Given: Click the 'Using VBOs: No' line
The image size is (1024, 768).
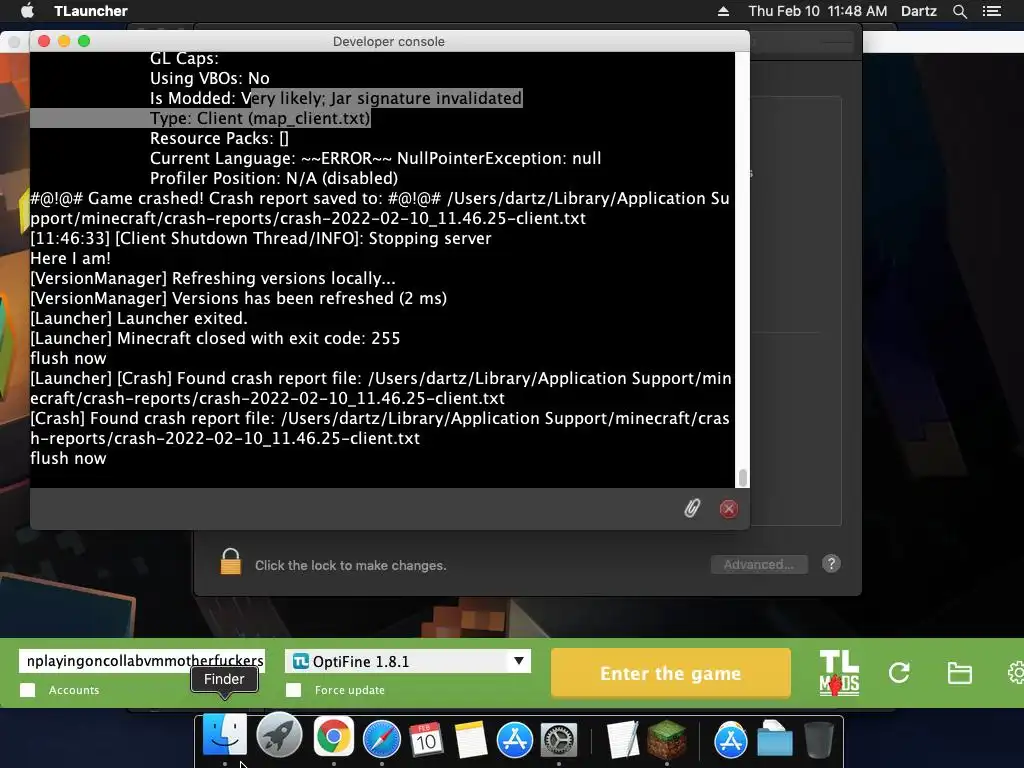Looking at the screenshot, I should click(210, 78).
